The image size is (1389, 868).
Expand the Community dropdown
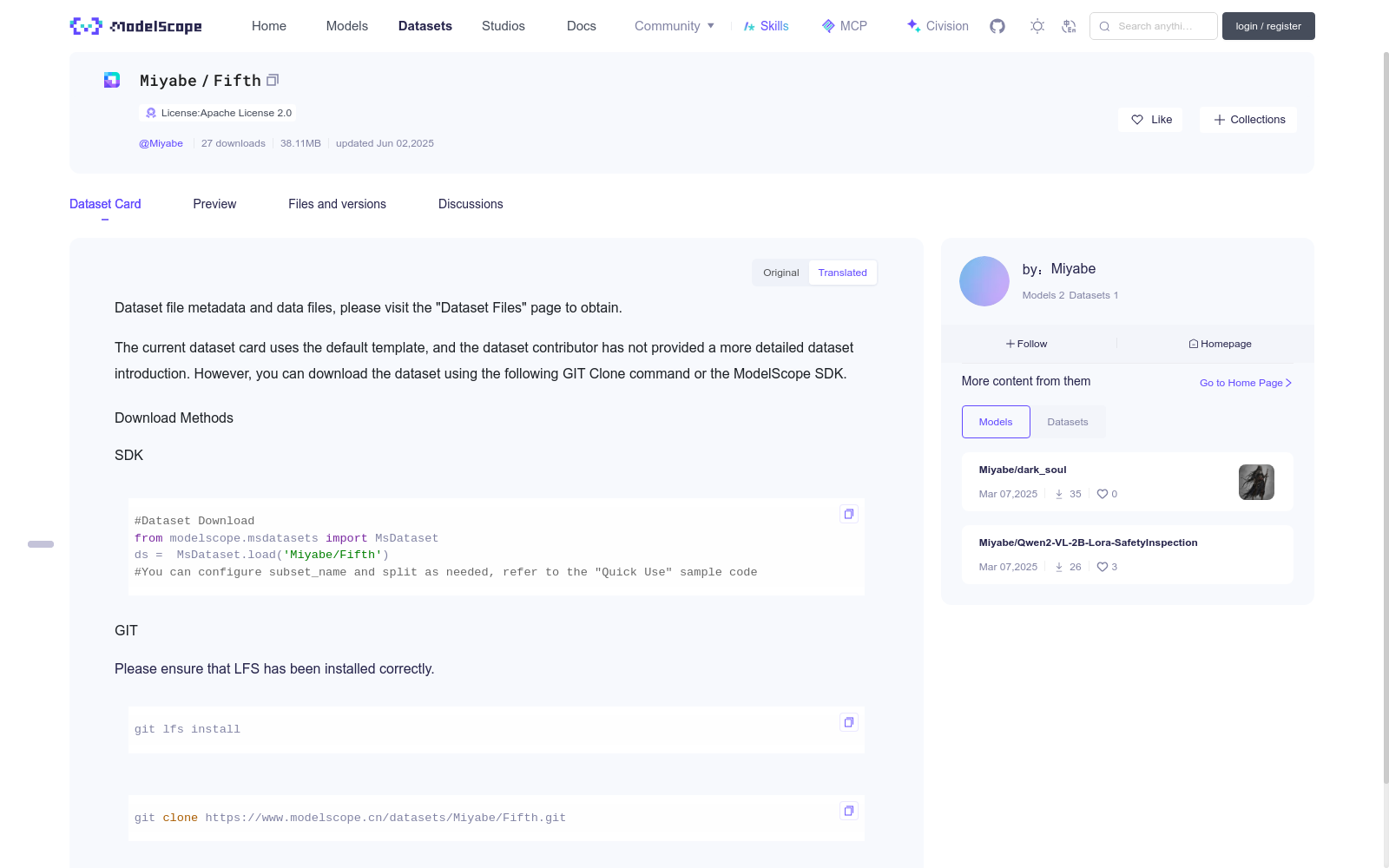[675, 26]
